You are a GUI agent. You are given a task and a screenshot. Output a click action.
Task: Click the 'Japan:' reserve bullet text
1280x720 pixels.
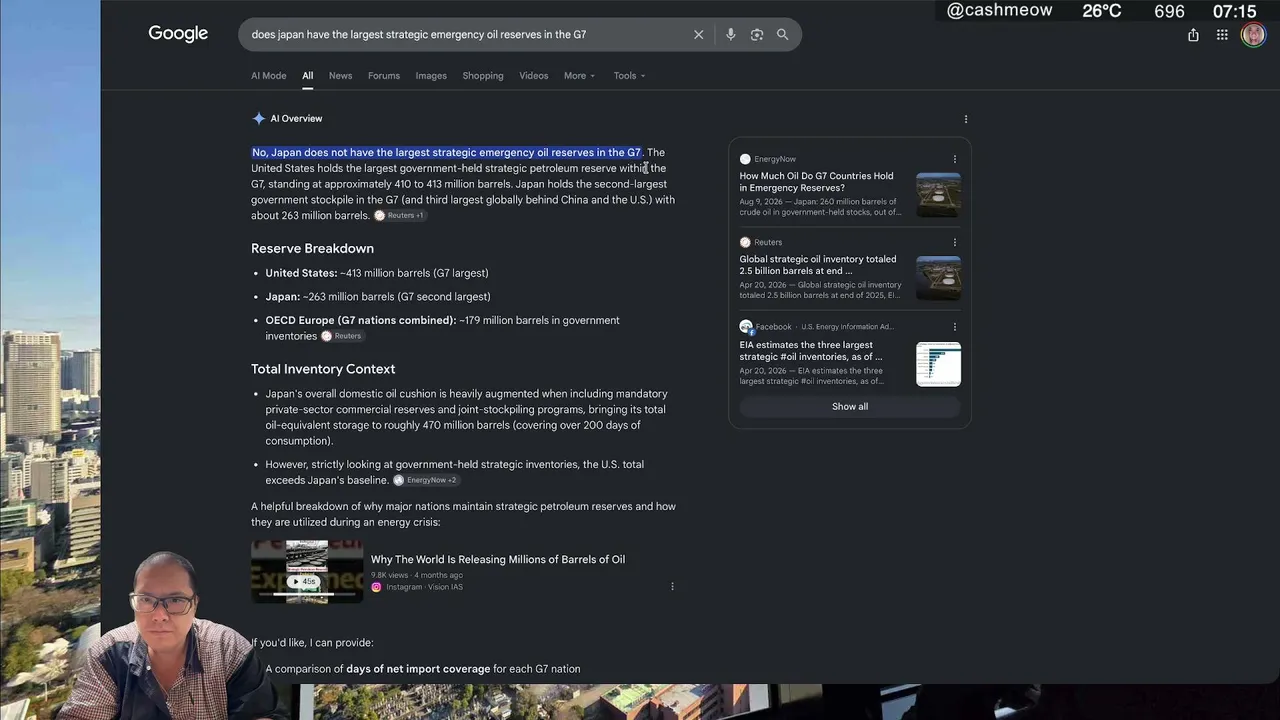pyautogui.click(x=283, y=297)
